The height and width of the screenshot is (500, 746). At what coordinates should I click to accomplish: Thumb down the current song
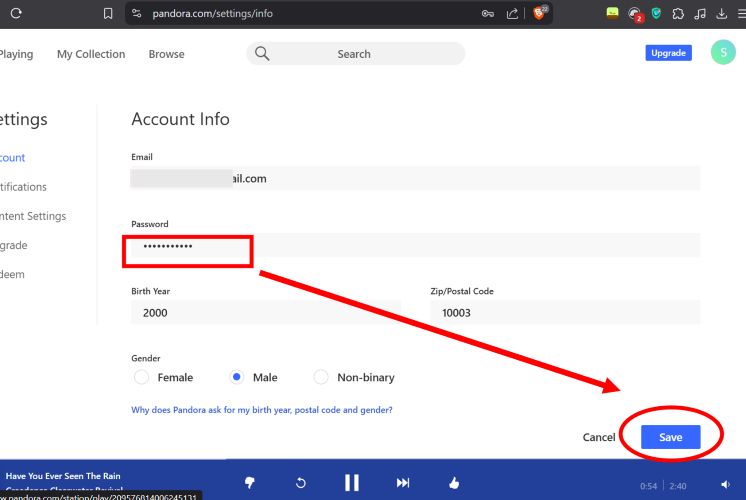[249, 483]
